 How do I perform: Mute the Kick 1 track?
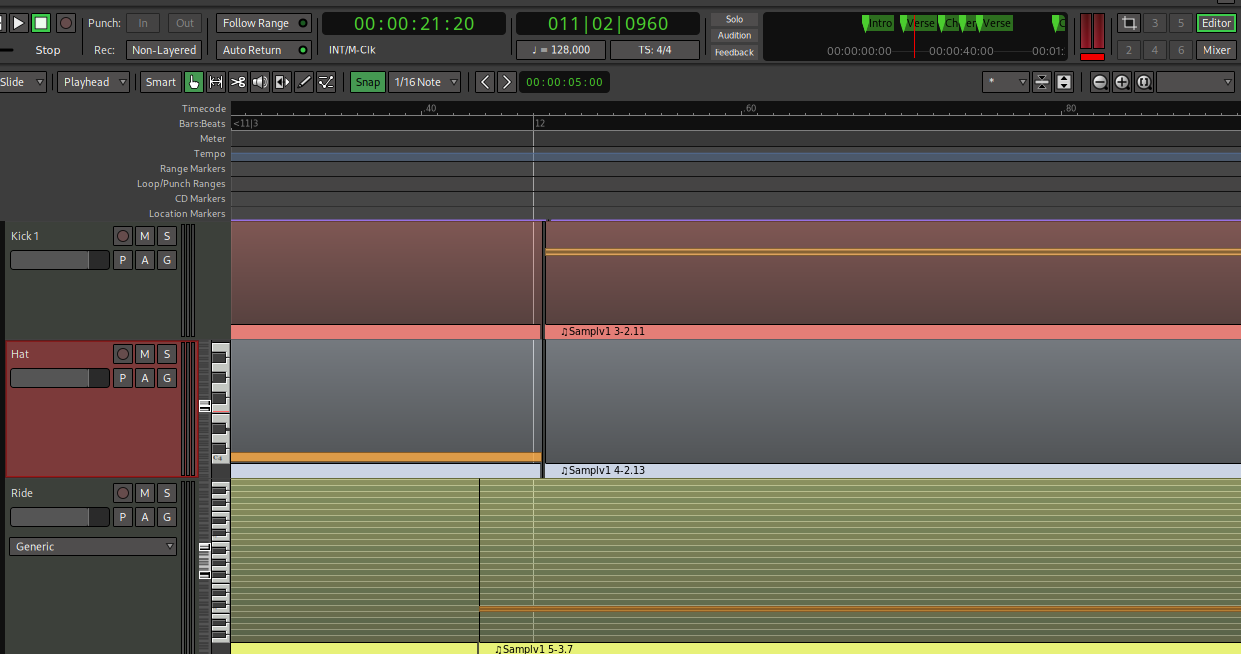tap(145, 236)
